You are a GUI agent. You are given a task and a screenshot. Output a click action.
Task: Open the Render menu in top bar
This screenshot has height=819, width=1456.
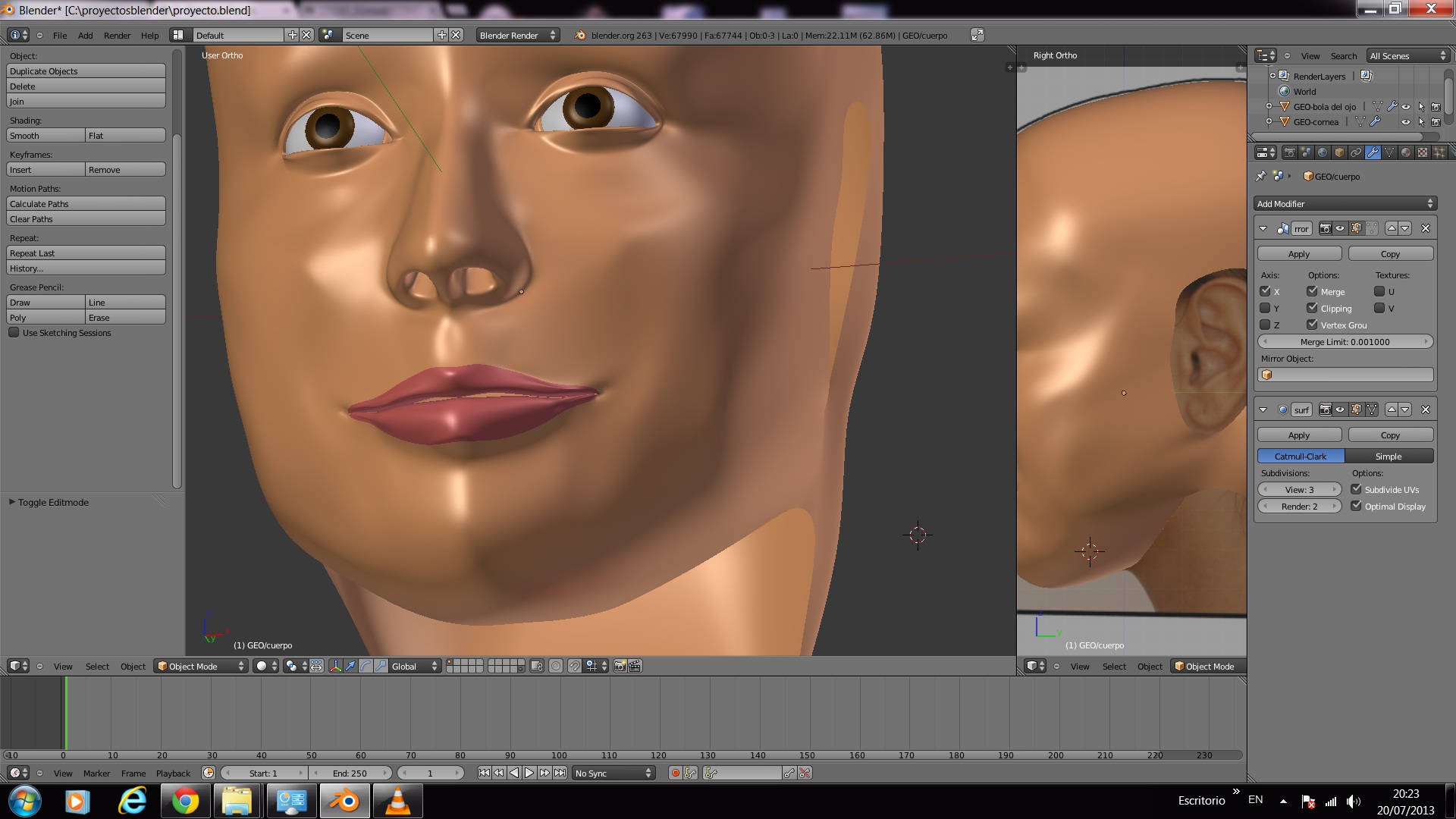coord(117,35)
